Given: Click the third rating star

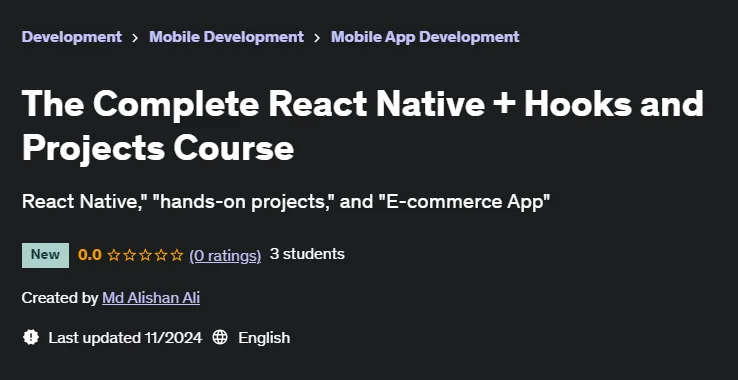Looking at the screenshot, I should (145, 255).
